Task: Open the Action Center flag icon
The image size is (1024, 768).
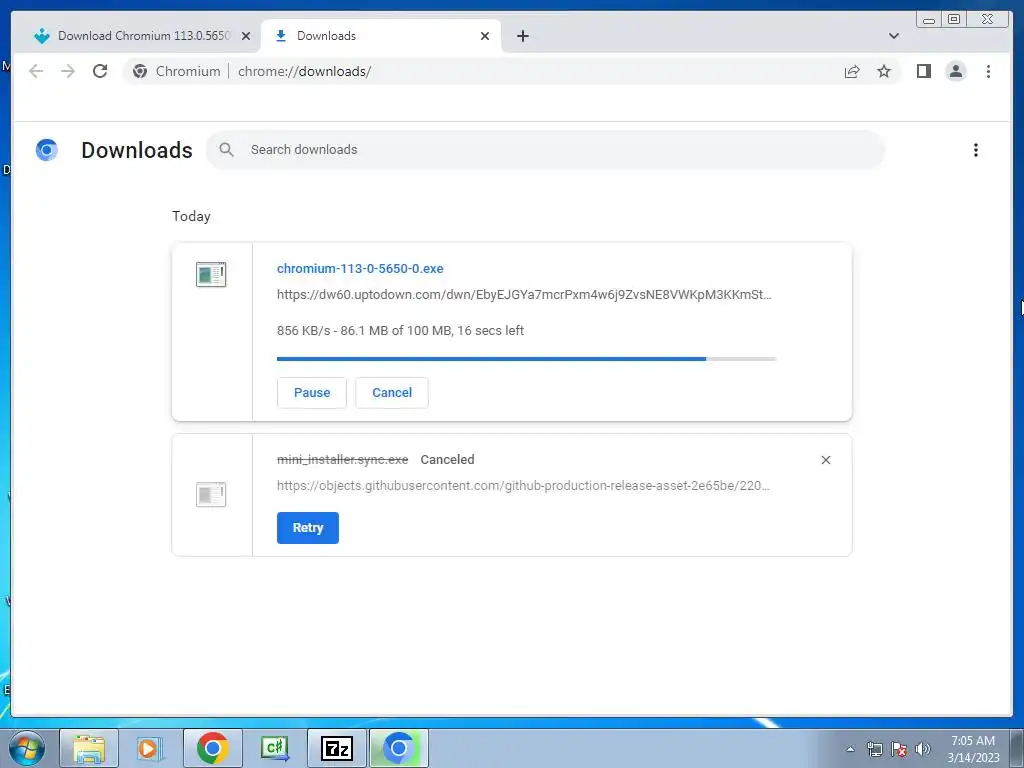Action: (899, 749)
